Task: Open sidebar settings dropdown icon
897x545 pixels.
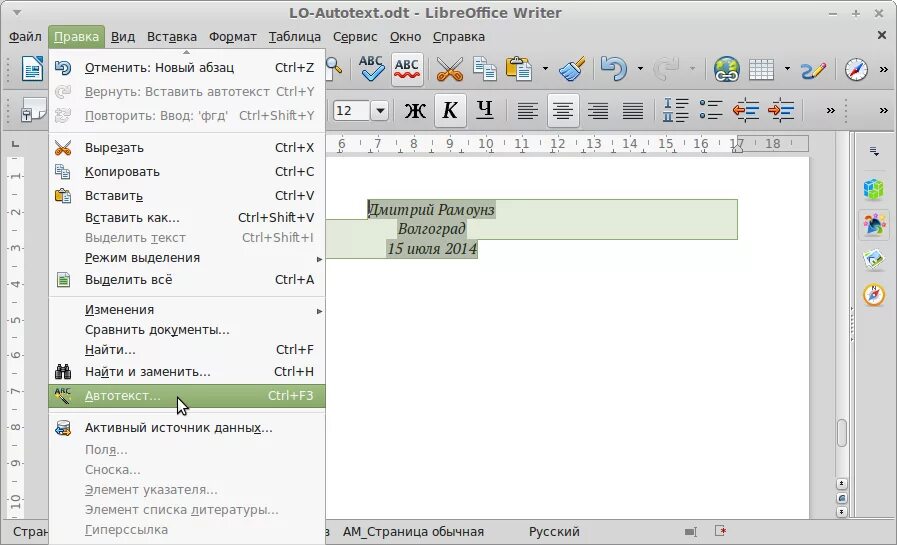Action: point(874,152)
